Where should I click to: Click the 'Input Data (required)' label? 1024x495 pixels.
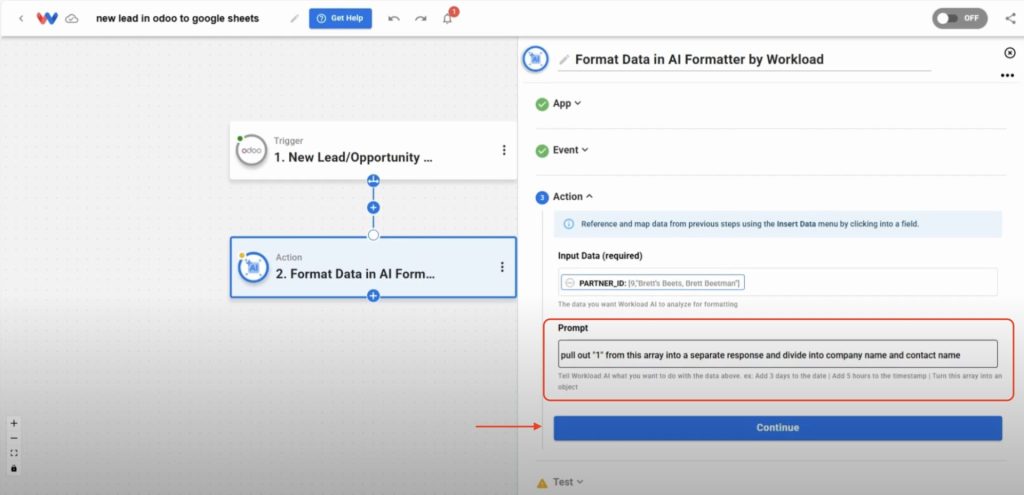600,255
